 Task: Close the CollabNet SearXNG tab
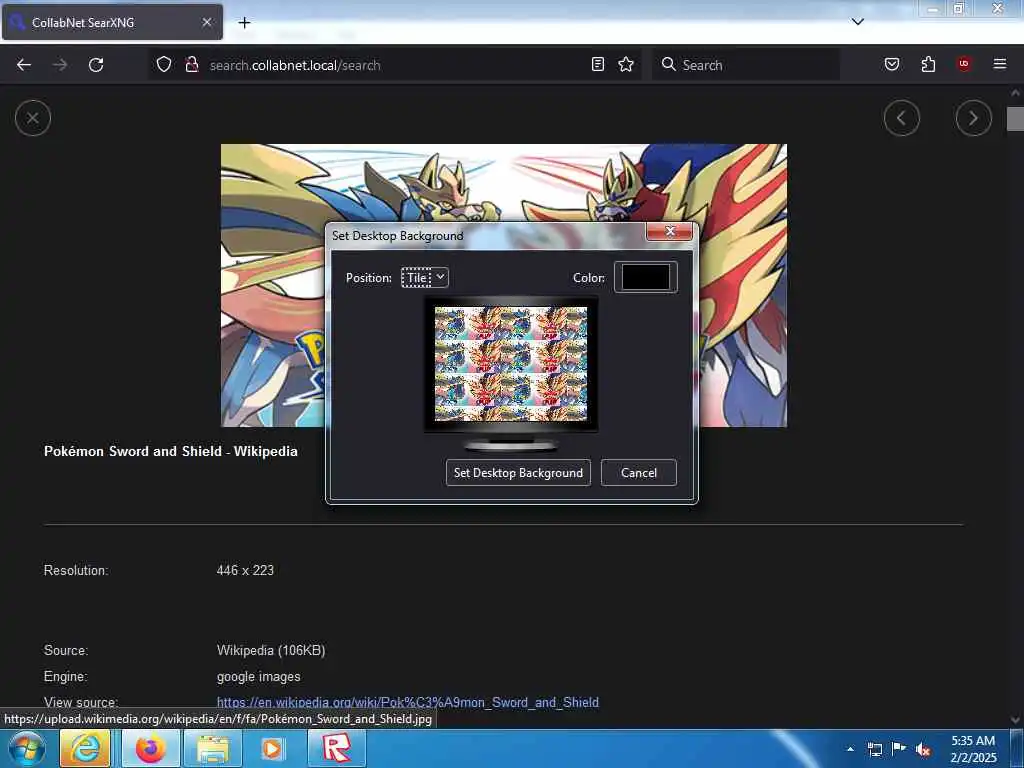click(x=207, y=22)
